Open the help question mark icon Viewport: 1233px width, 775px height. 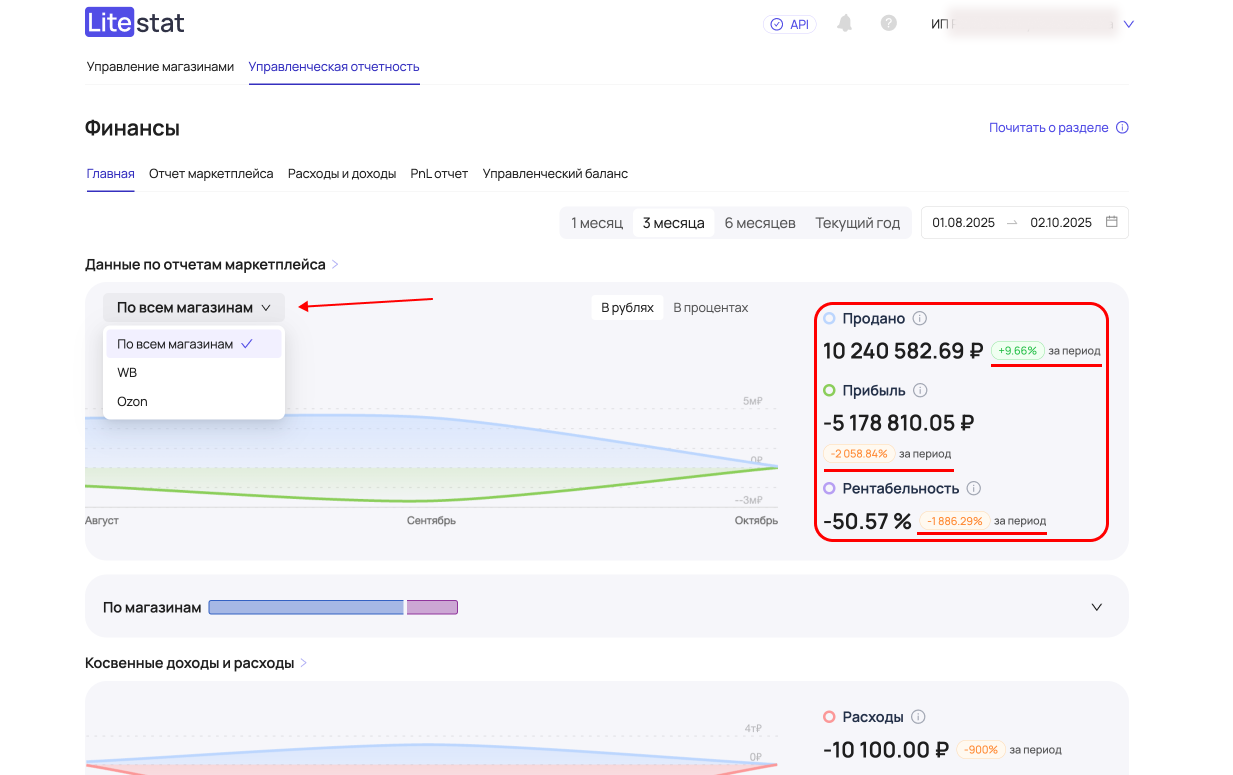click(888, 24)
